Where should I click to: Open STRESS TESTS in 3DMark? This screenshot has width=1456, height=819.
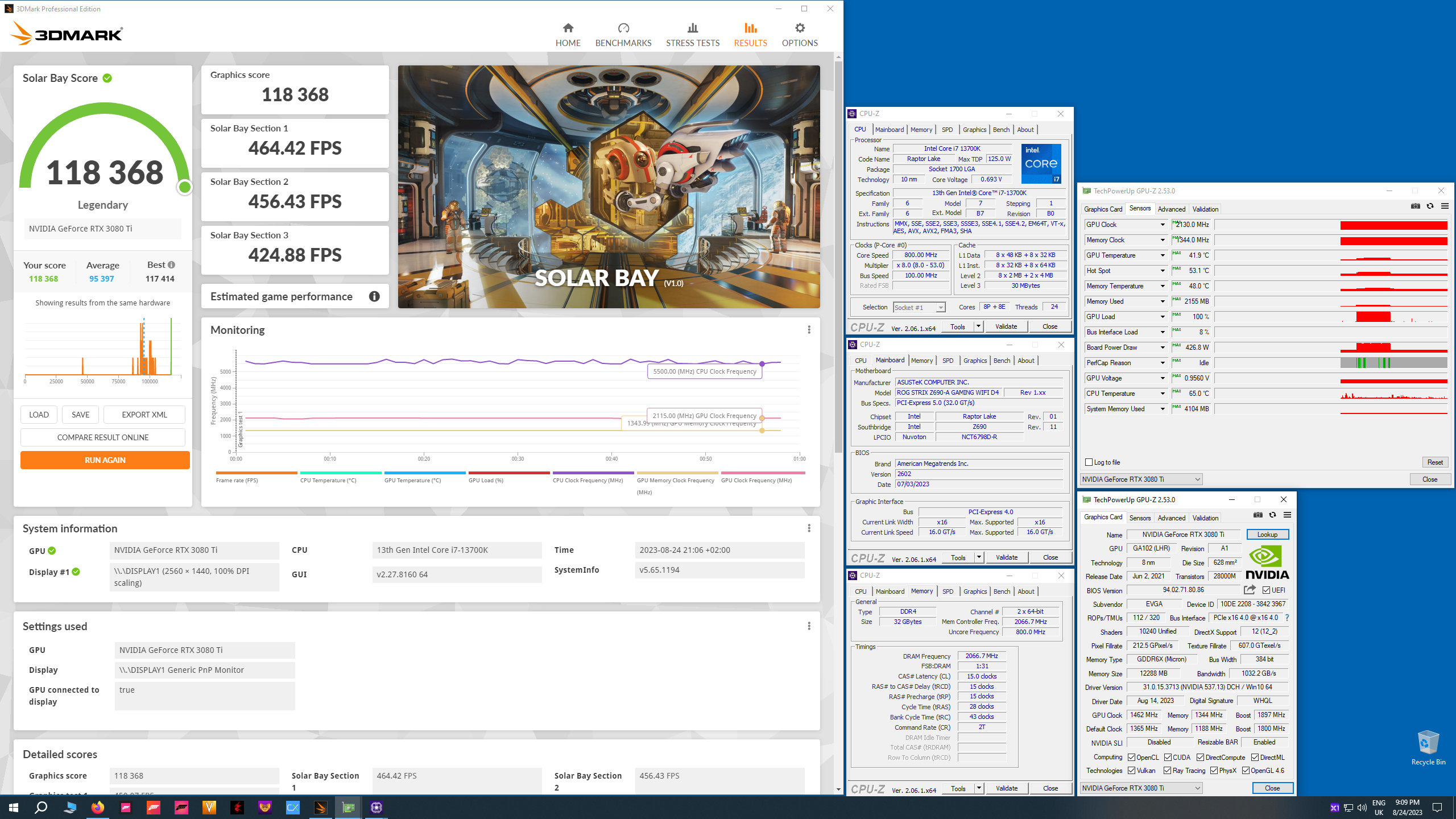(693, 35)
